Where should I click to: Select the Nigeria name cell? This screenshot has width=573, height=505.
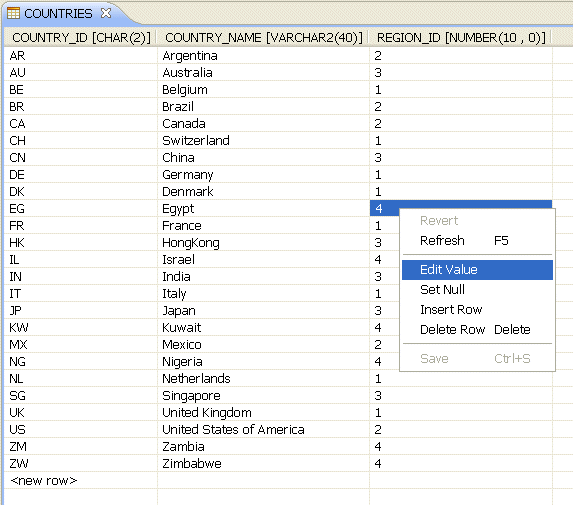point(263,362)
